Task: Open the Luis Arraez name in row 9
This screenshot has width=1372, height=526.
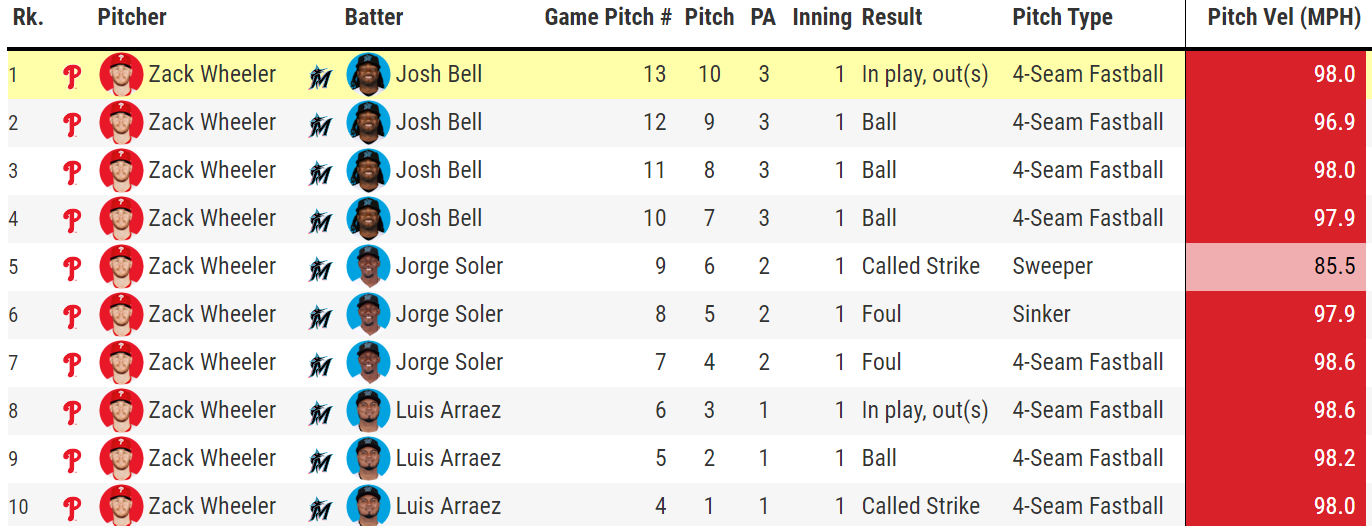Action: (x=448, y=458)
